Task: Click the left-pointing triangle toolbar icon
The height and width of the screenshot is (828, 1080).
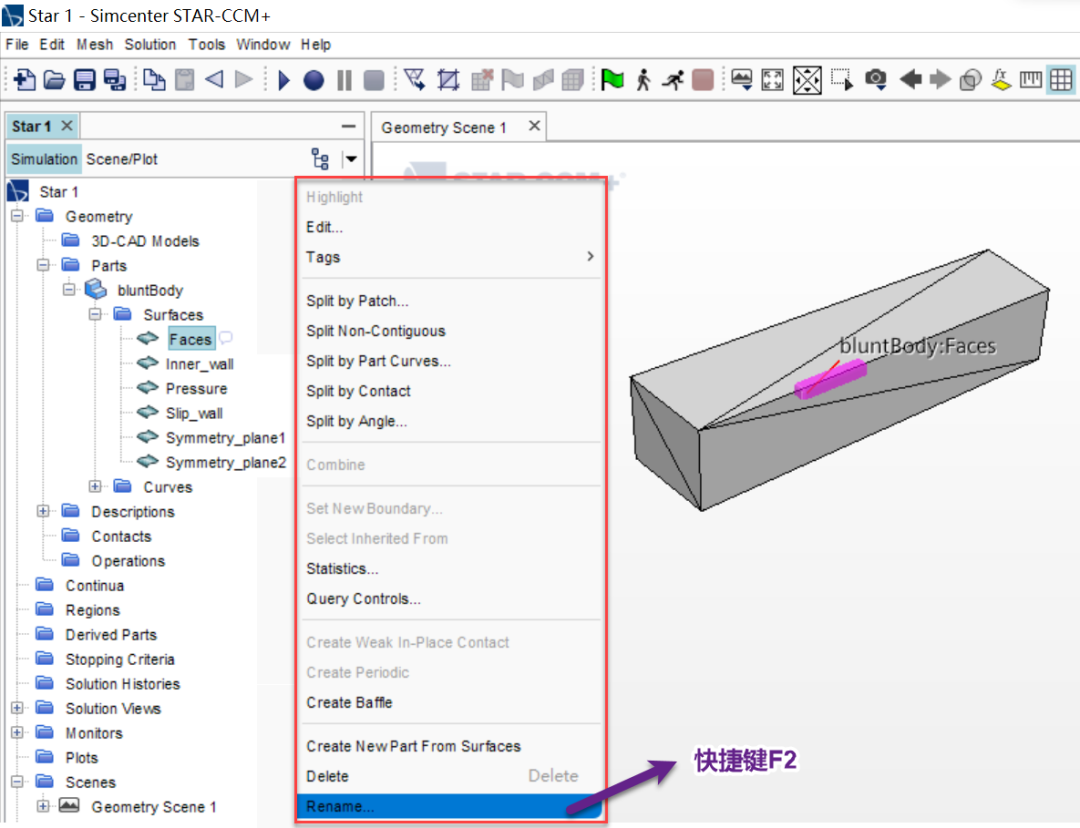Action: [214, 80]
